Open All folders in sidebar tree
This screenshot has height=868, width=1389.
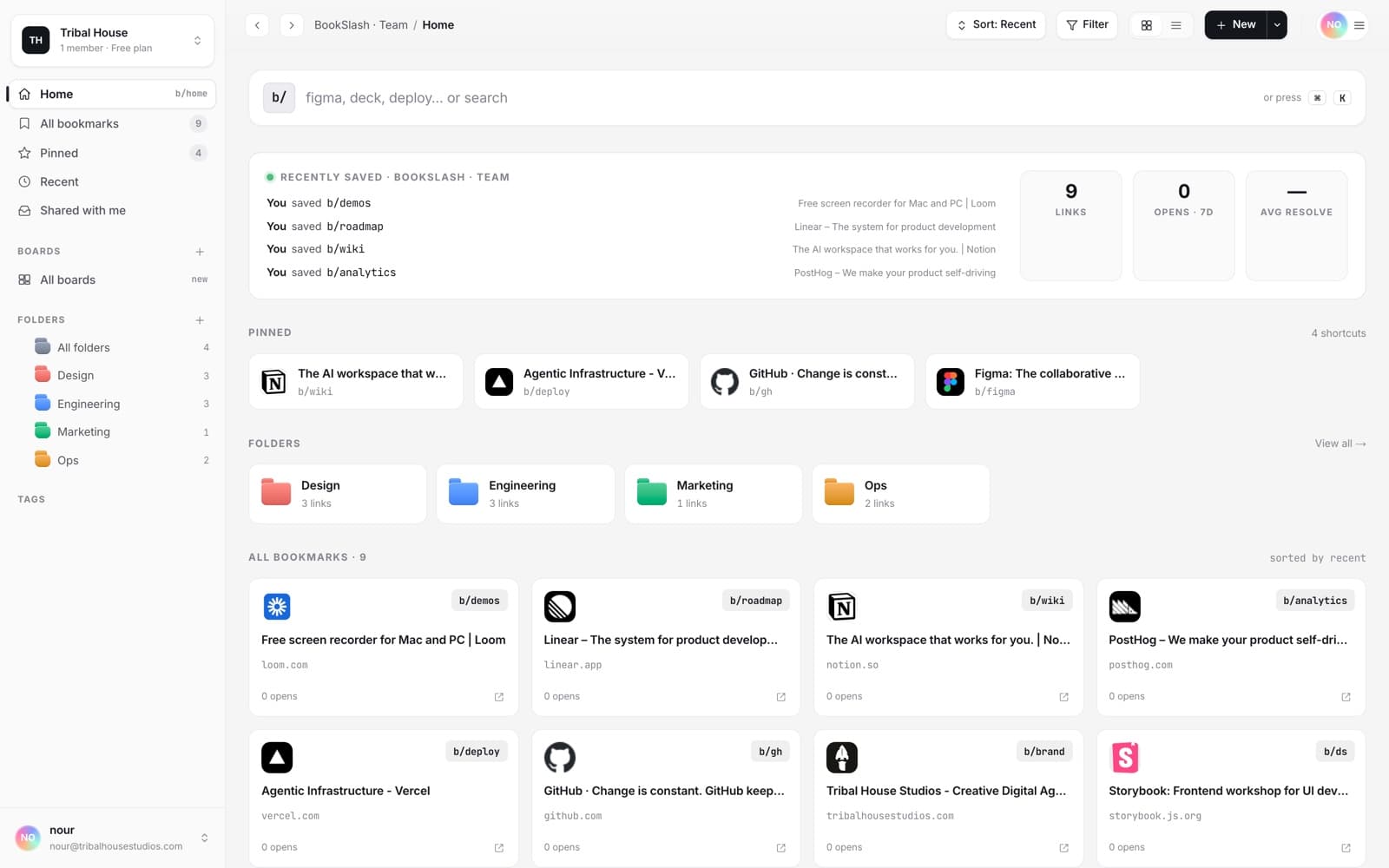click(120, 347)
